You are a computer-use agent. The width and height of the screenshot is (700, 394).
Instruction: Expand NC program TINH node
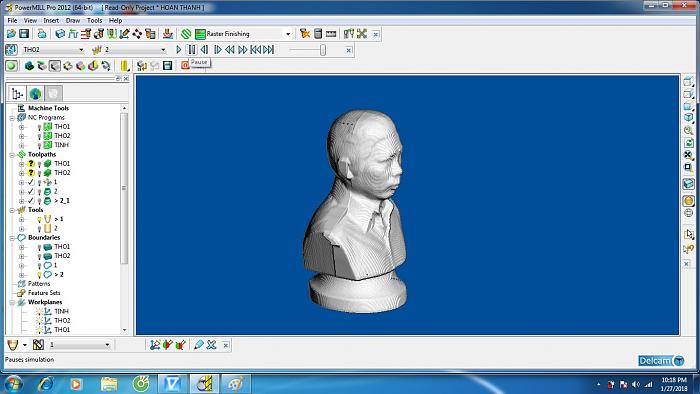point(21,145)
